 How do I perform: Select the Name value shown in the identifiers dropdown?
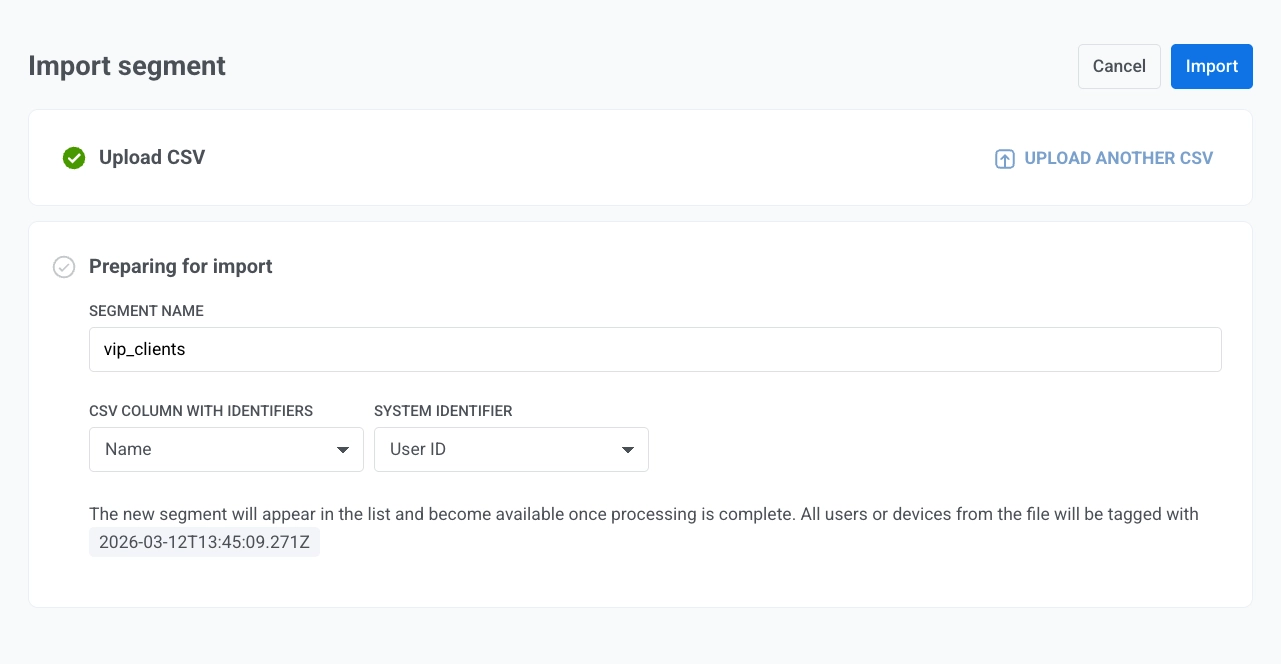pos(128,449)
